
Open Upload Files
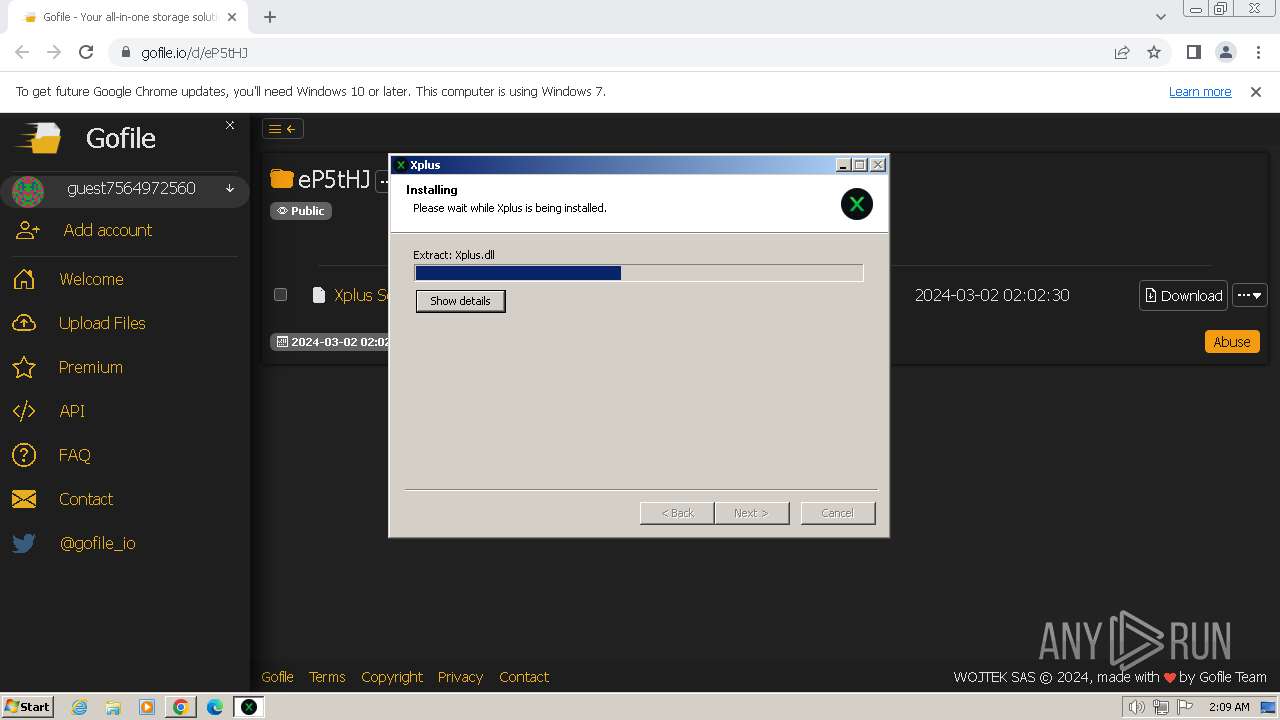[102, 323]
